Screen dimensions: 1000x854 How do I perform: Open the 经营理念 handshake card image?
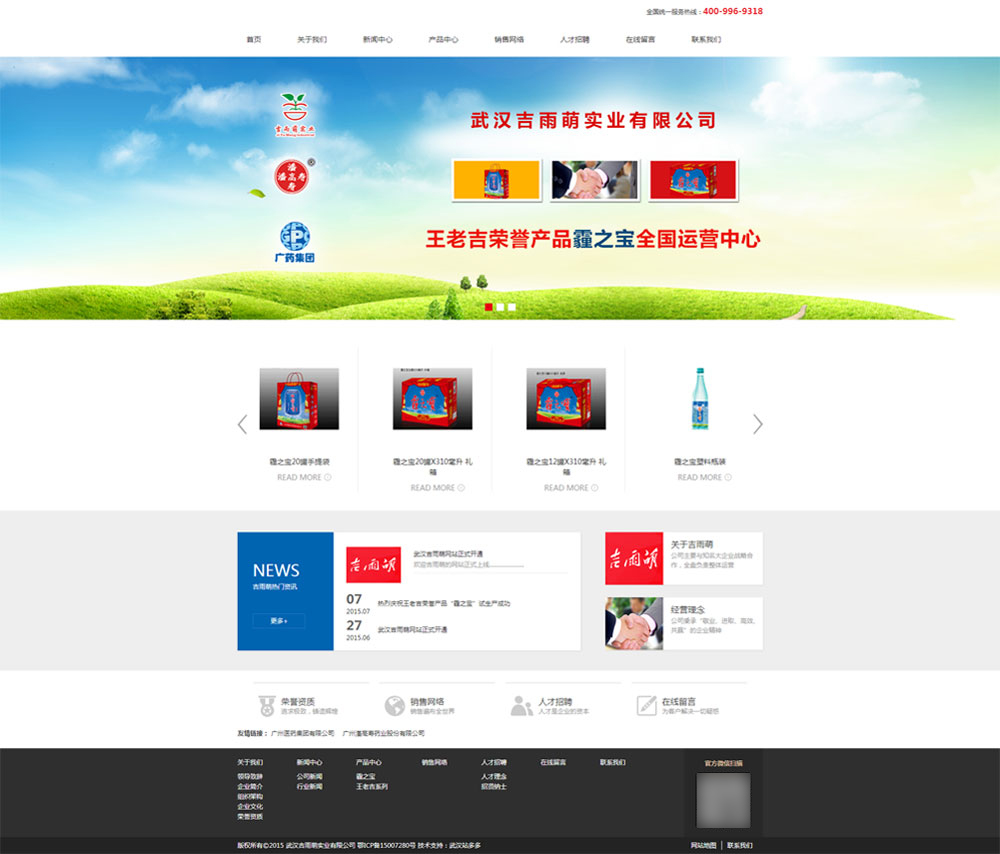pyautogui.click(x=634, y=624)
